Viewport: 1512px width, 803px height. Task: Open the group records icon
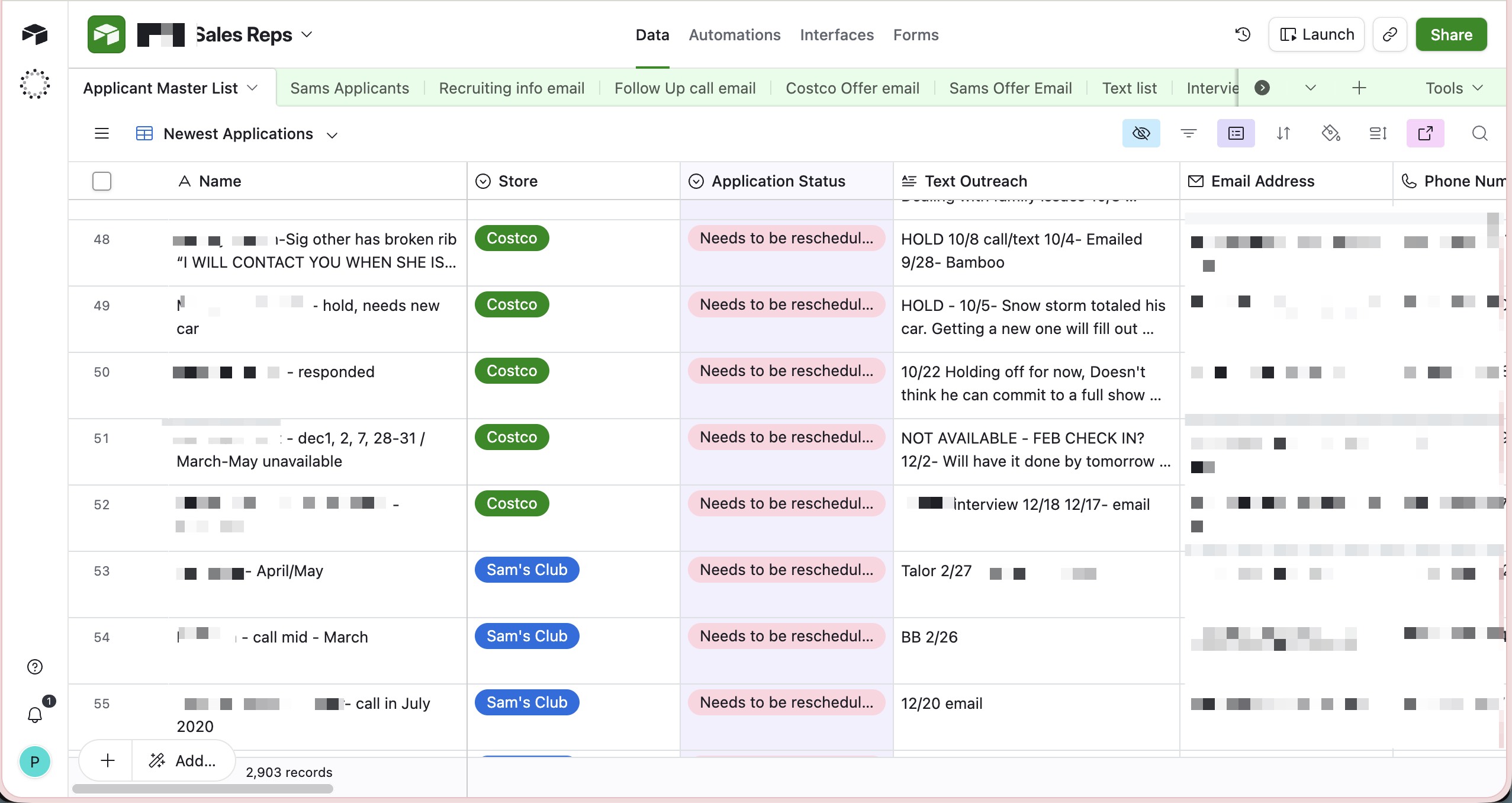(1236, 133)
